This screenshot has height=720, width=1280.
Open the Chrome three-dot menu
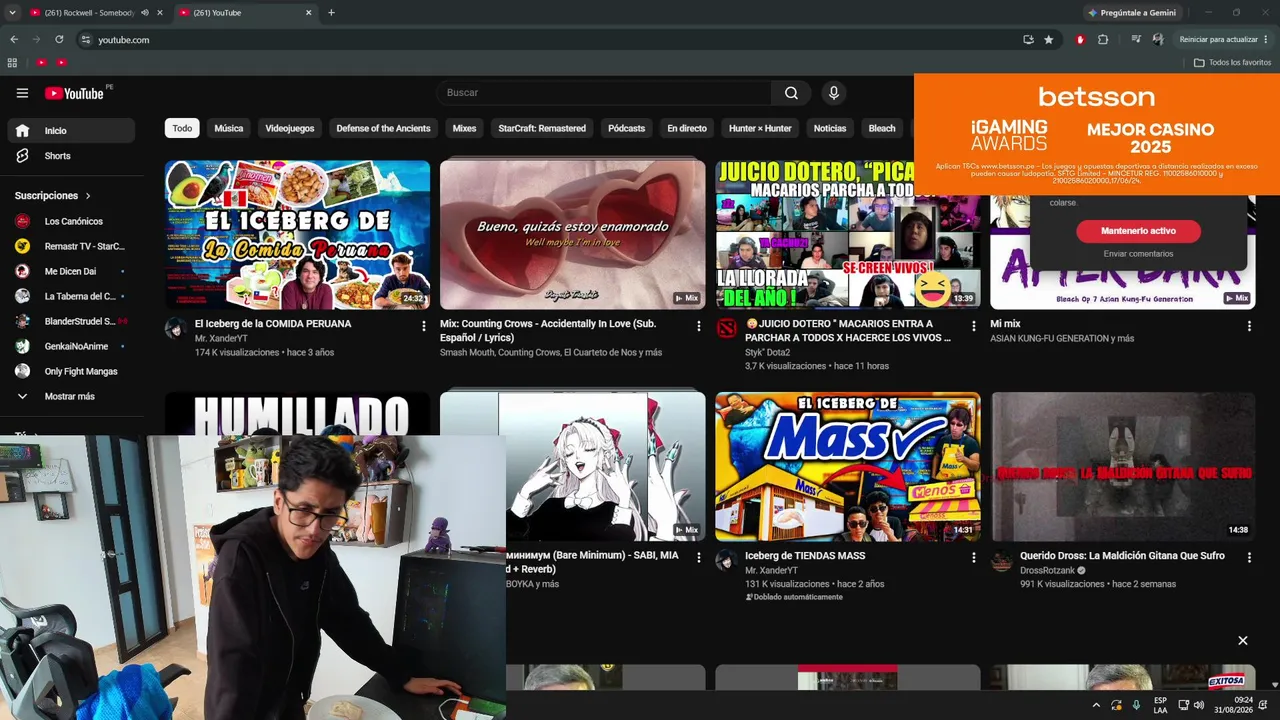[x=1266, y=40]
